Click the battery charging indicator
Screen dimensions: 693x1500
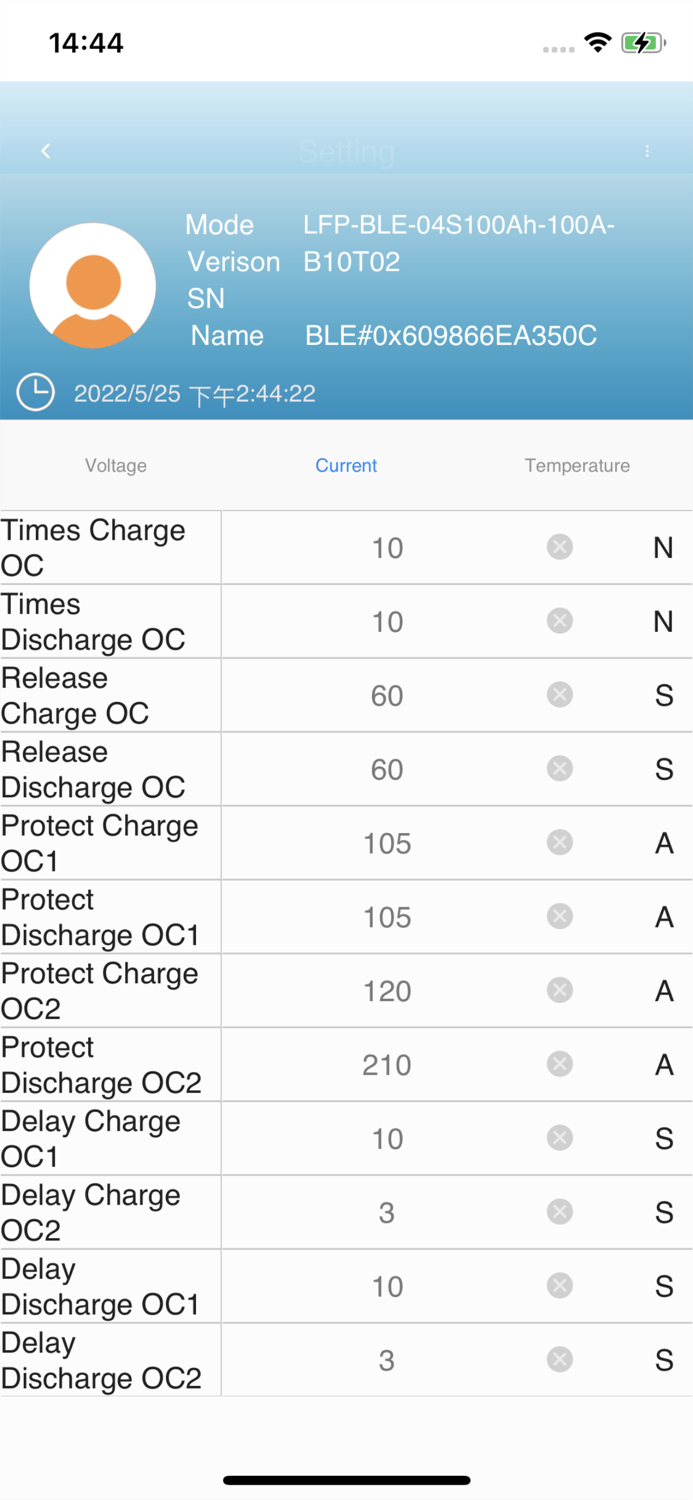pos(641,42)
